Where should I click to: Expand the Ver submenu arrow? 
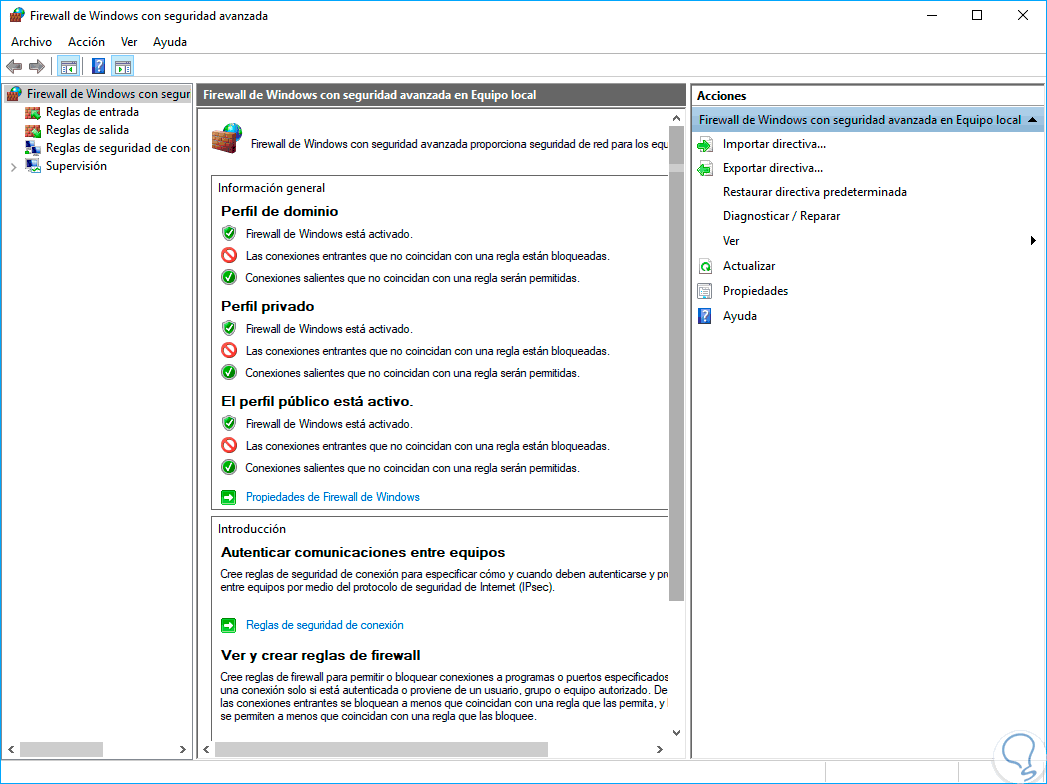point(1033,240)
